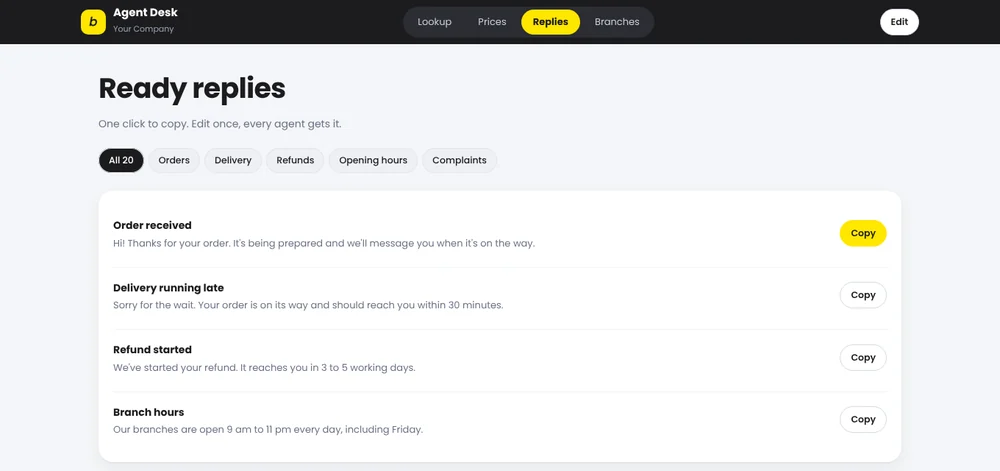Copy the Order received reply

(863, 233)
